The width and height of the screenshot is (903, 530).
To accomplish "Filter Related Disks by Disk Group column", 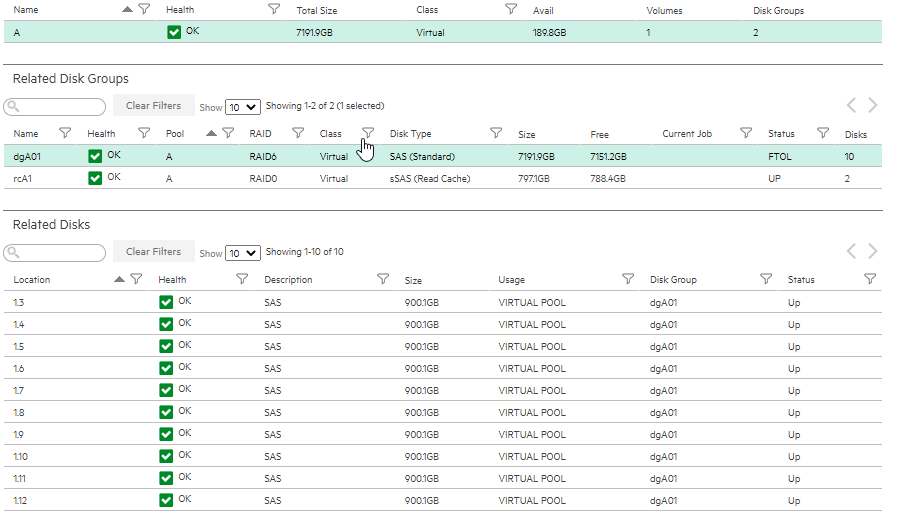I will pos(766,279).
